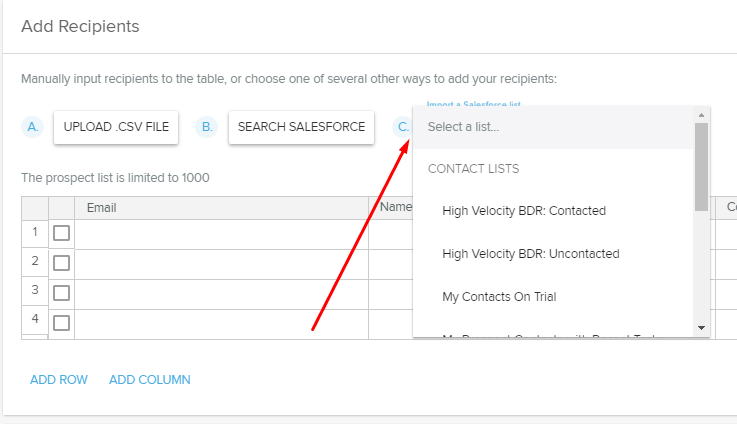Check the row 1 checkbox
Screen dimensions: 737x424
tap(61, 233)
